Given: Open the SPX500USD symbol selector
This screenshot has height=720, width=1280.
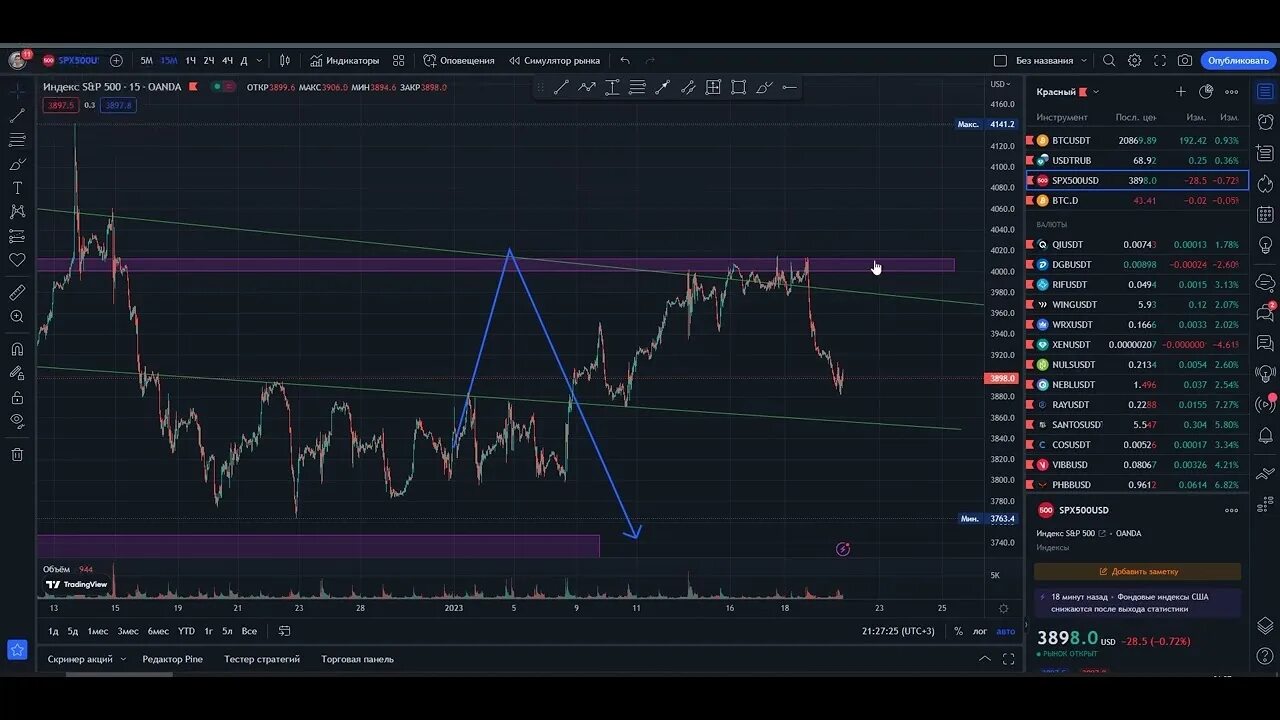Looking at the screenshot, I should tap(70, 60).
